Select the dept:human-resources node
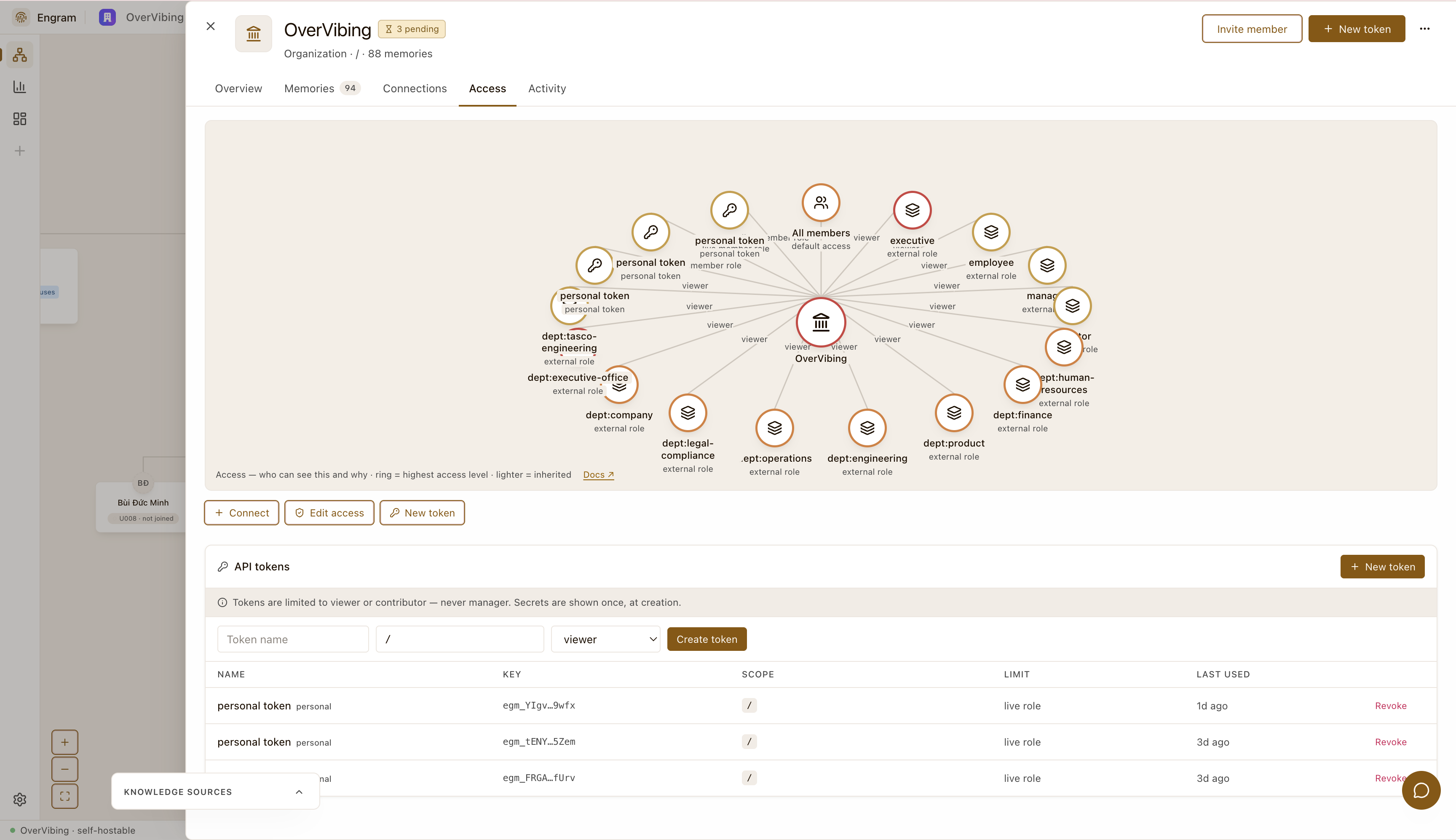1456x840 pixels. 1064,347
